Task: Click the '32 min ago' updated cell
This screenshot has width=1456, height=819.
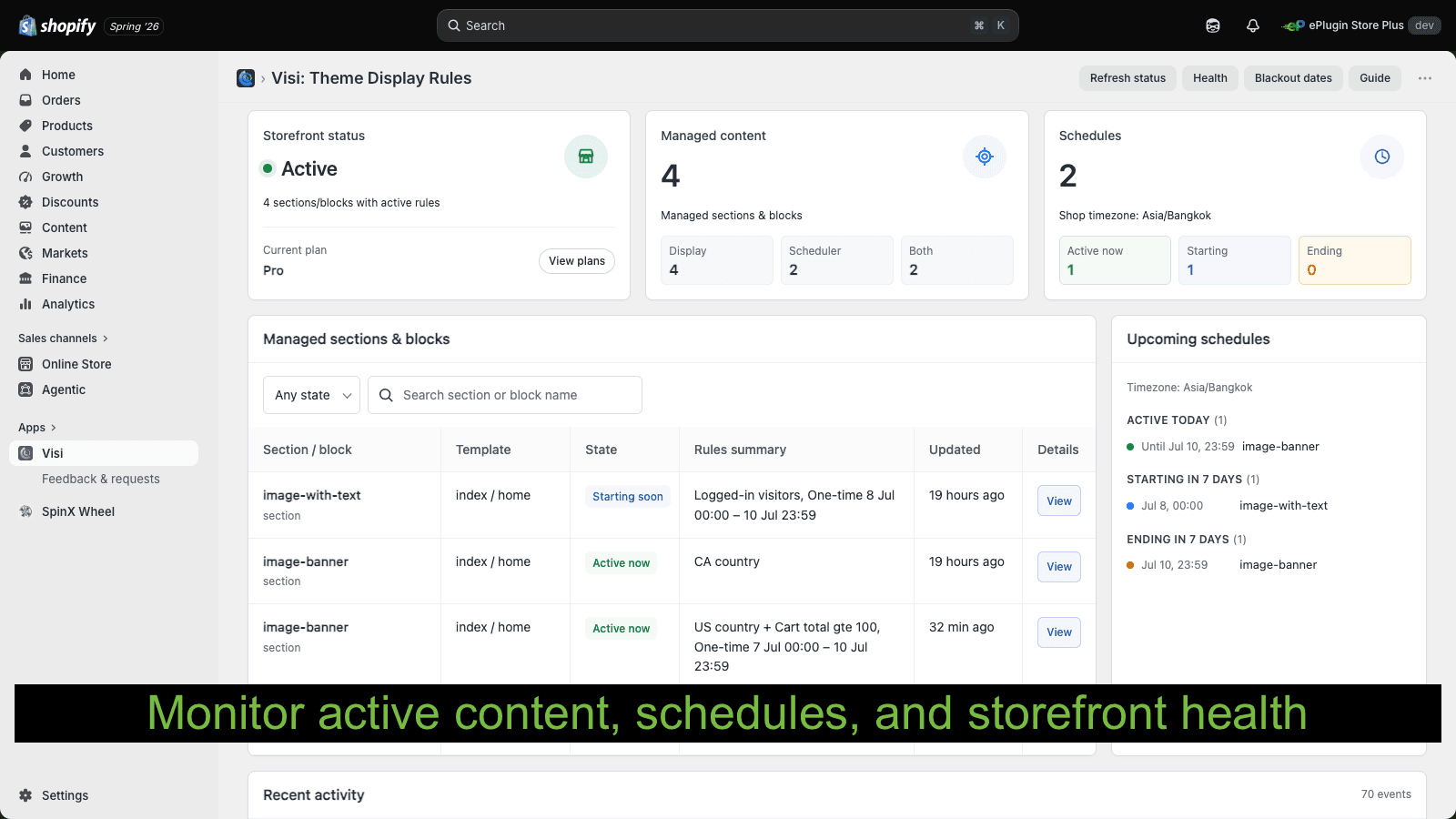Action: point(962,627)
